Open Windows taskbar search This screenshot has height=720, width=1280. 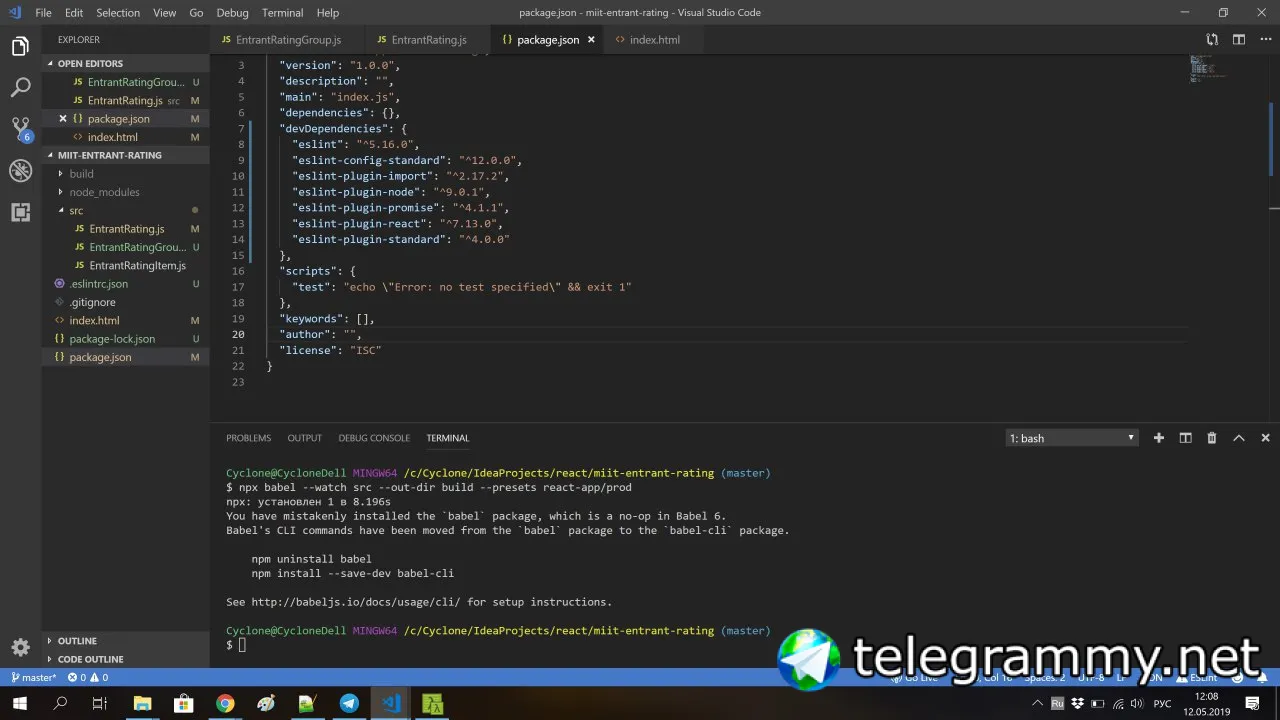click(x=60, y=704)
